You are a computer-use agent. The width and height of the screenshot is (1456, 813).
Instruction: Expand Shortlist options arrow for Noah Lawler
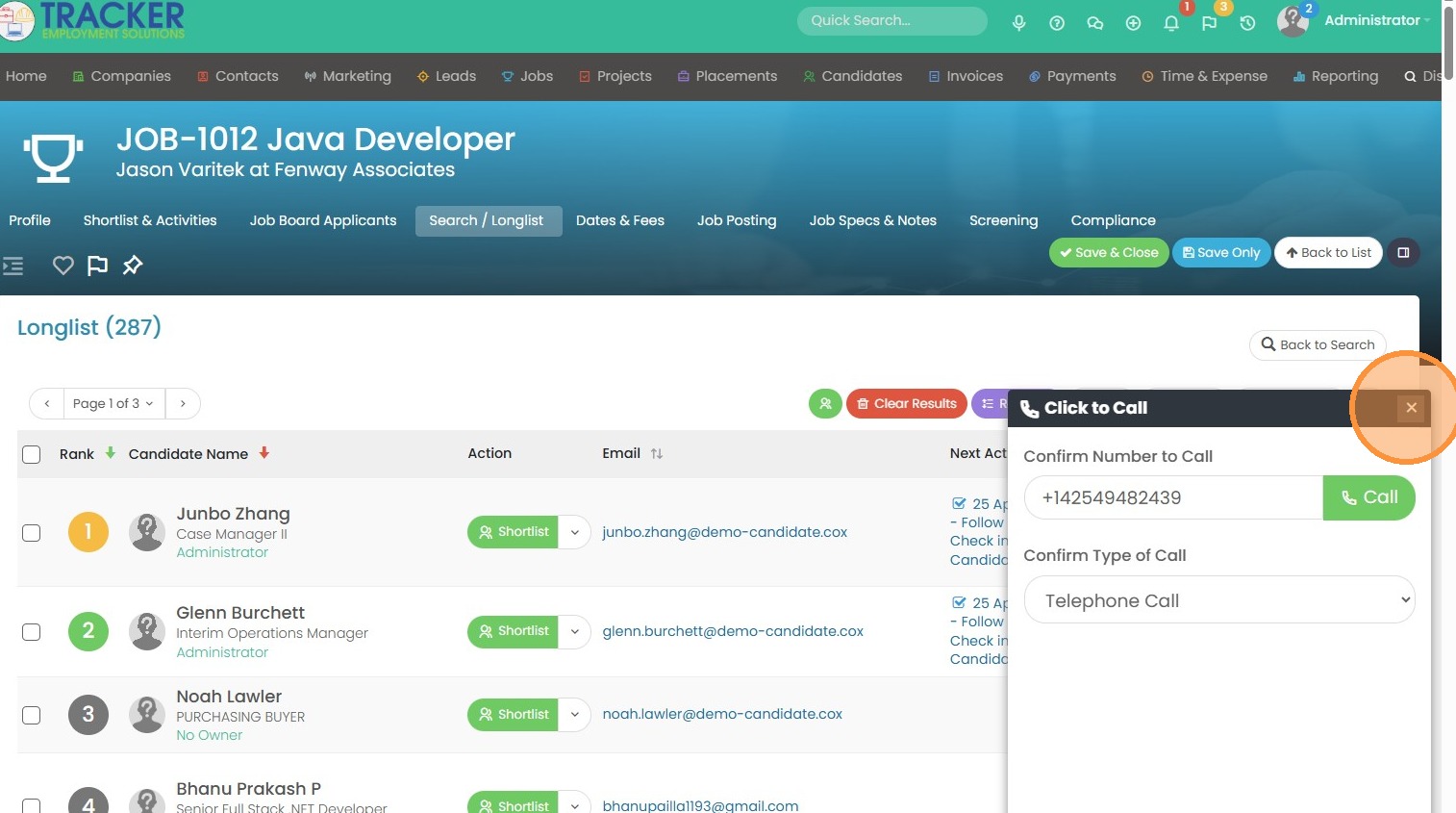point(575,715)
